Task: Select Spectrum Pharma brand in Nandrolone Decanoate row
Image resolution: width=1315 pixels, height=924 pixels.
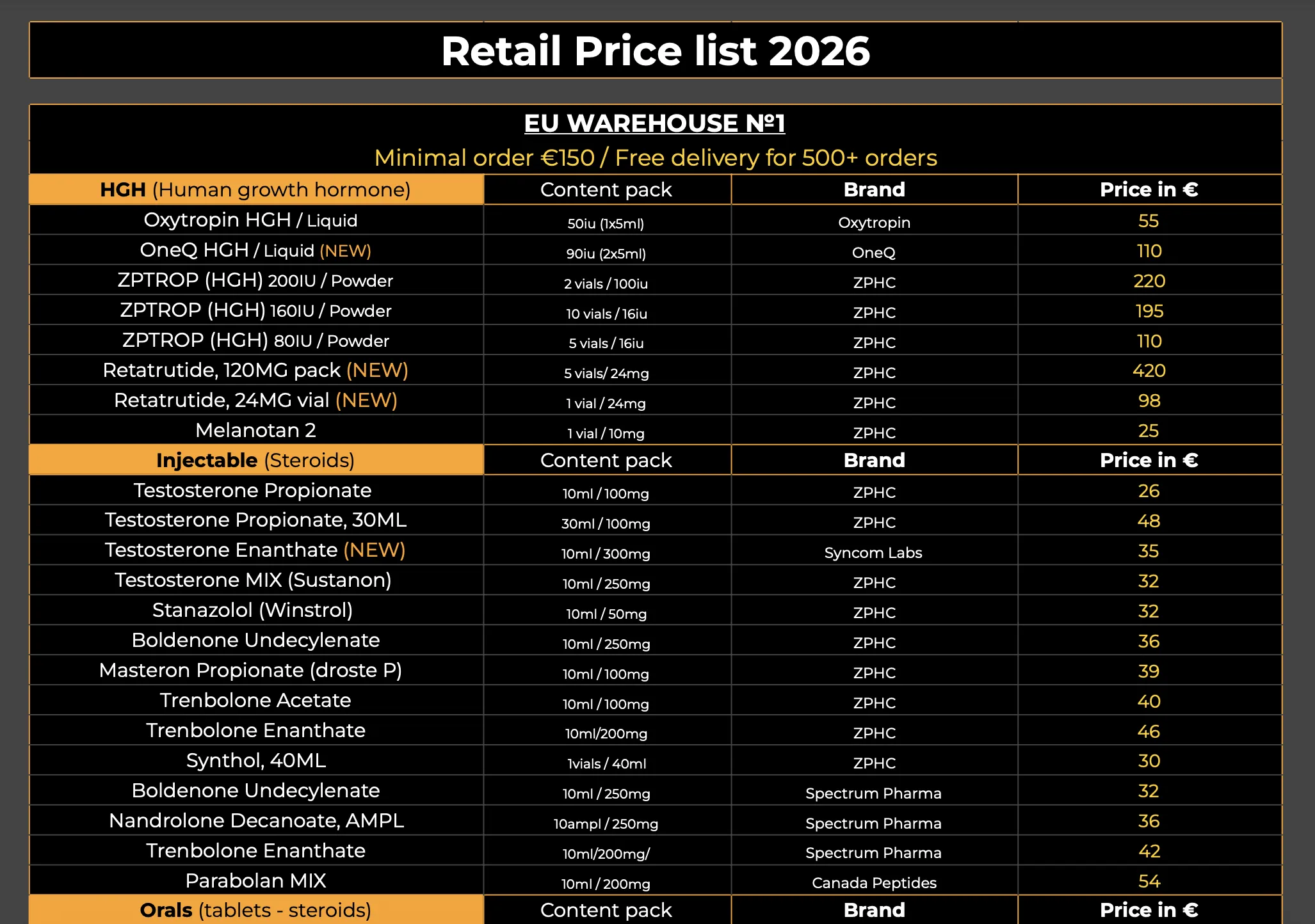Action: tap(873, 823)
